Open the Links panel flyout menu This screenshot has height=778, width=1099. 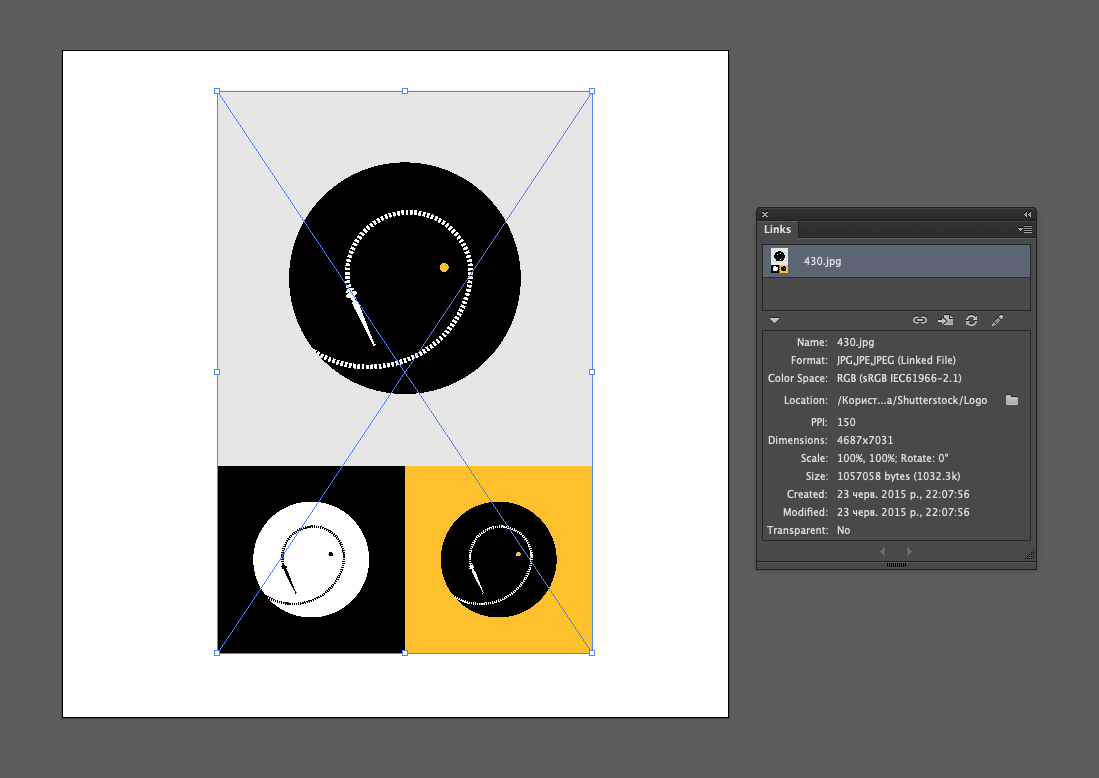tap(1025, 230)
